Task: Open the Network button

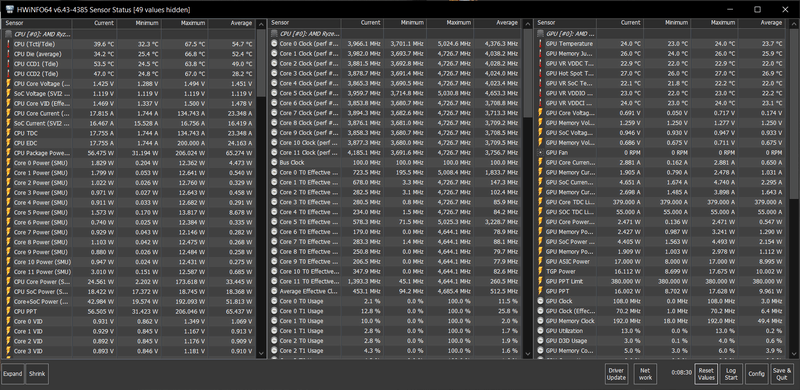Action: pos(645,374)
